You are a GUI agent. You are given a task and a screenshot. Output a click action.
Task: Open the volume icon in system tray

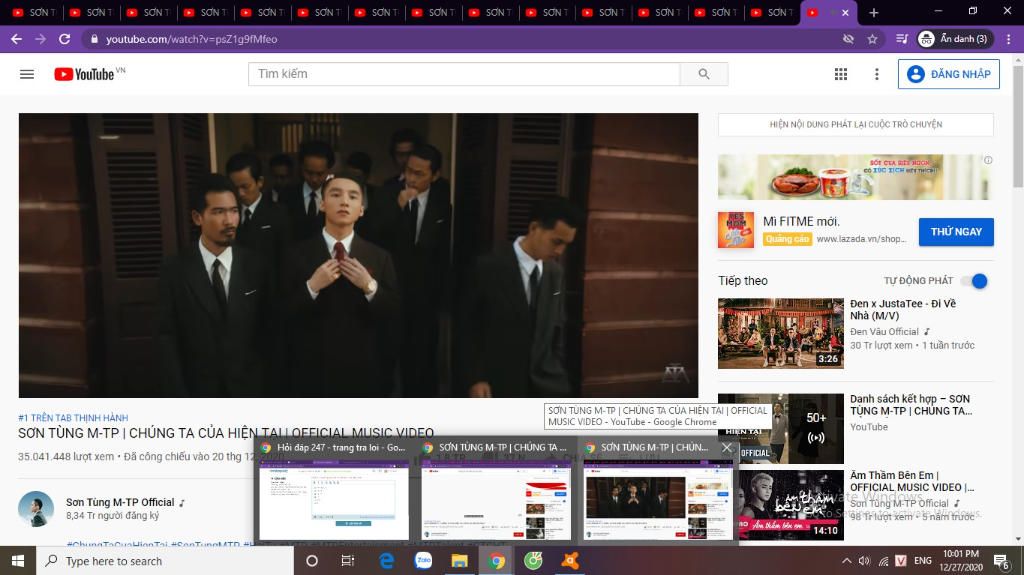[865, 561]
